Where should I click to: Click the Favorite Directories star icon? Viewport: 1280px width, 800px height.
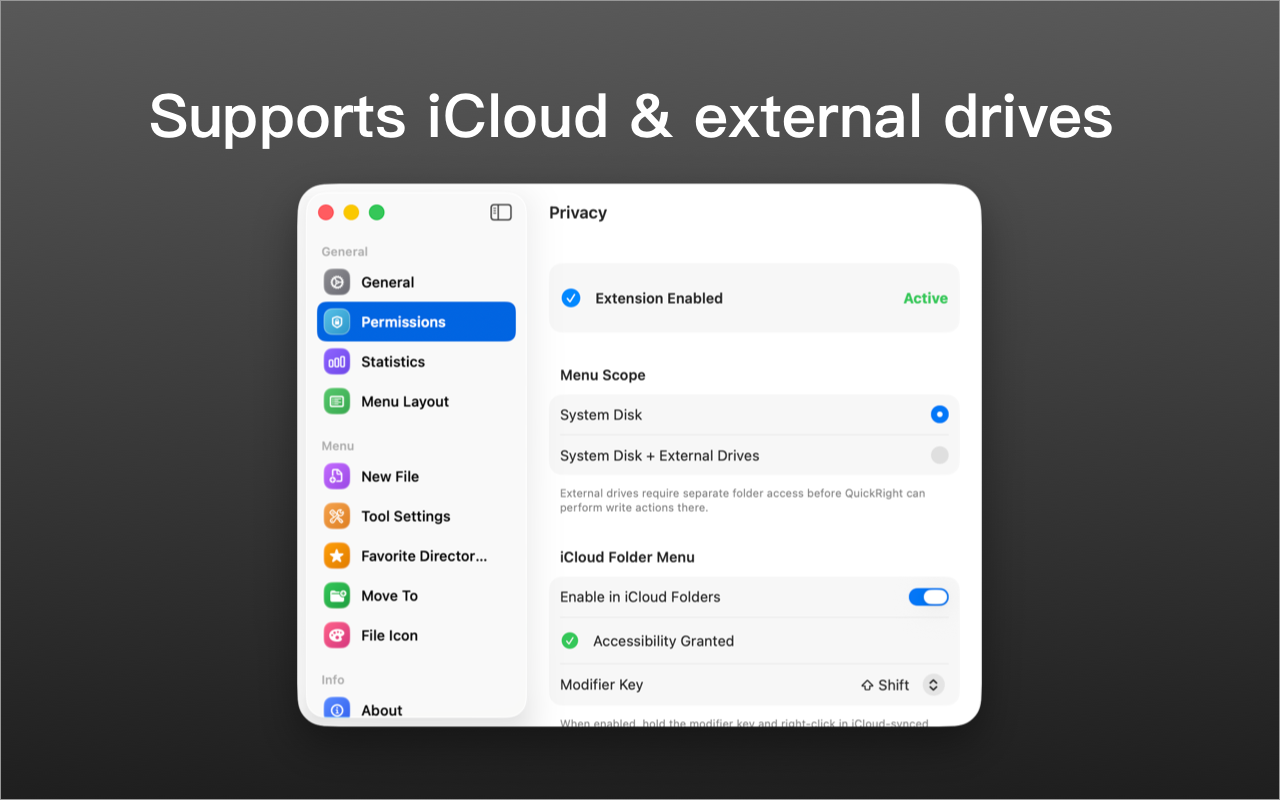click(x=337, y=556)
